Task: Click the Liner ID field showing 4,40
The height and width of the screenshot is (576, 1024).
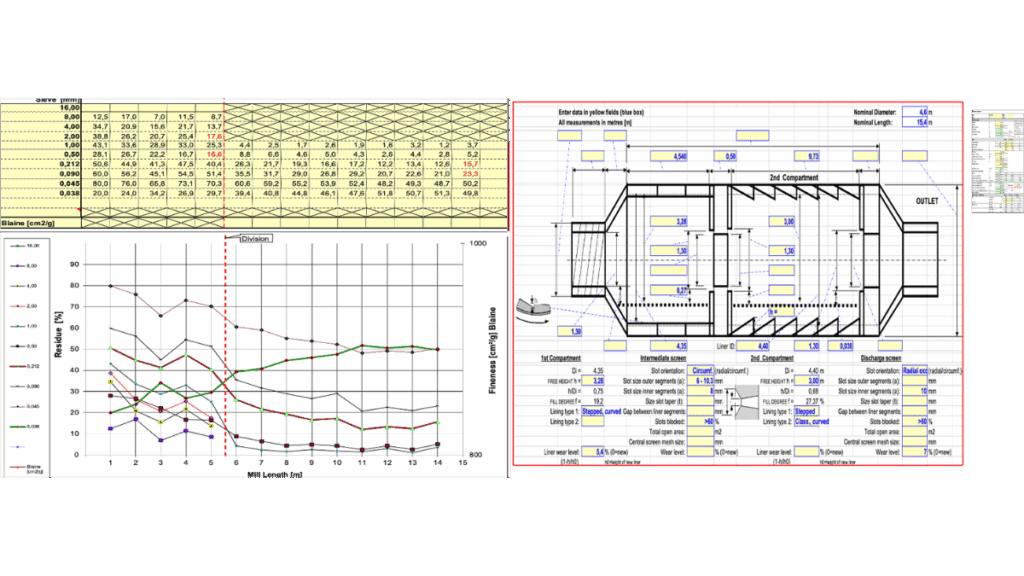Action: [755, 345]
